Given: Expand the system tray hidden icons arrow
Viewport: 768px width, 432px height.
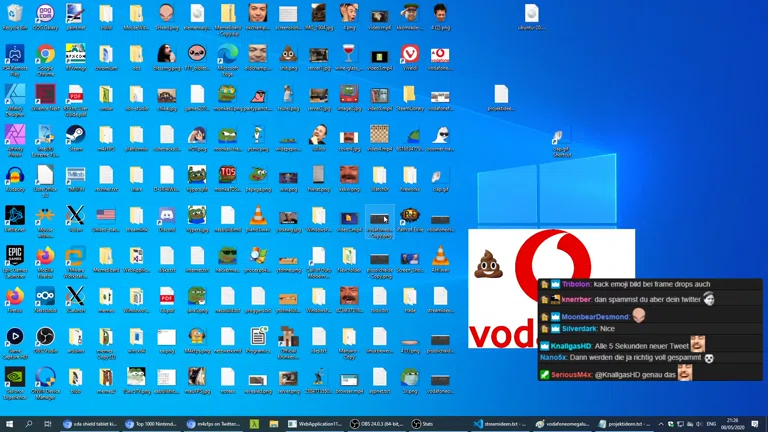Looking at the screenshot, I should (660, 424).
